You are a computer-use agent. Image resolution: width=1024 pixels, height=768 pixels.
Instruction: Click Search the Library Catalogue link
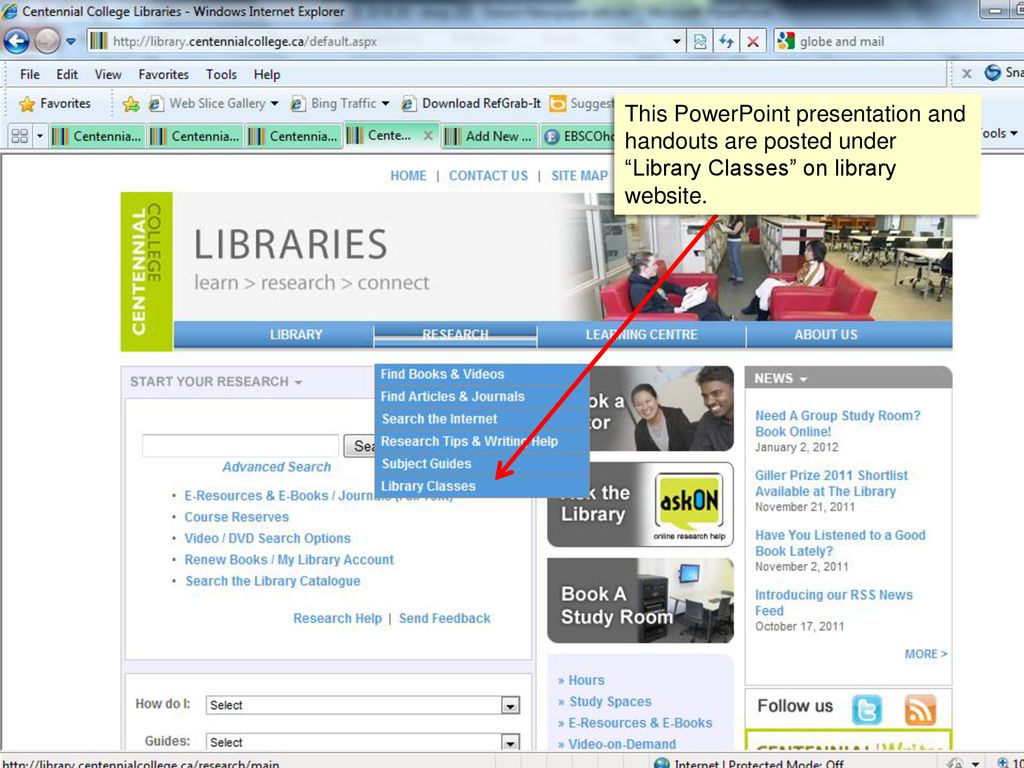[x=272, y=581]
